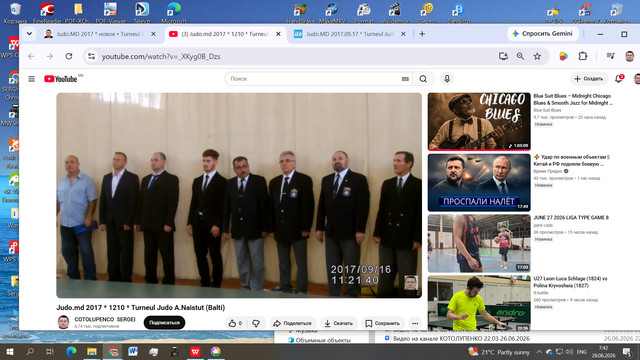Open the Windows Start menu
640x360 pixels.
(x=9, y=351)
